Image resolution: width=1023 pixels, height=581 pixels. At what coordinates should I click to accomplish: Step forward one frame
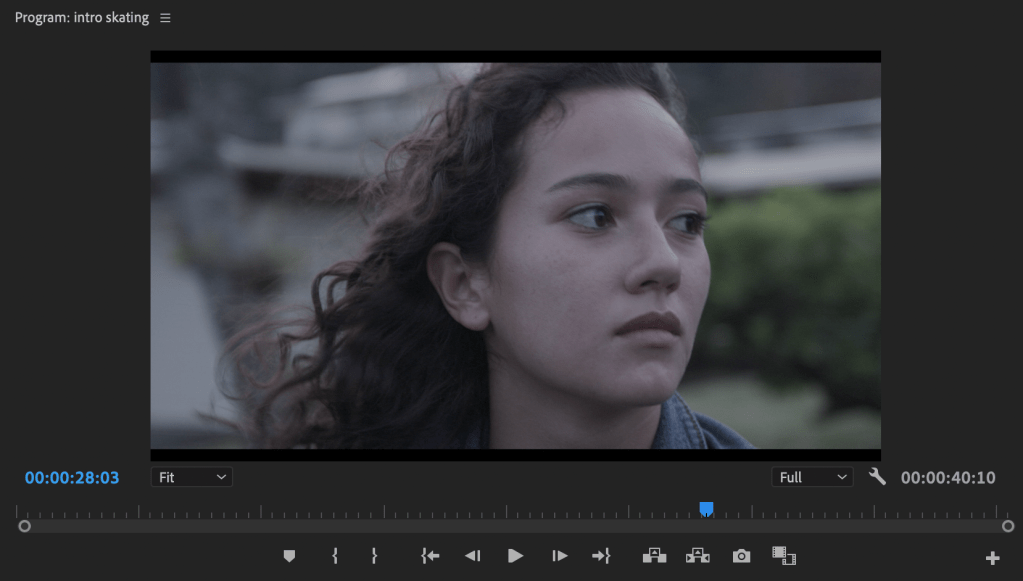pos(560,556)
